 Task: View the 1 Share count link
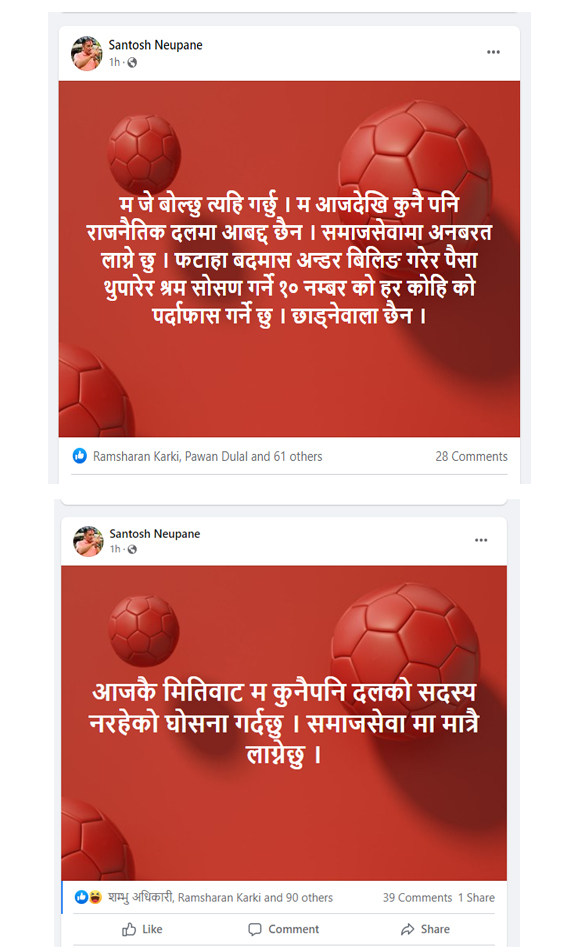click(476, 897)
